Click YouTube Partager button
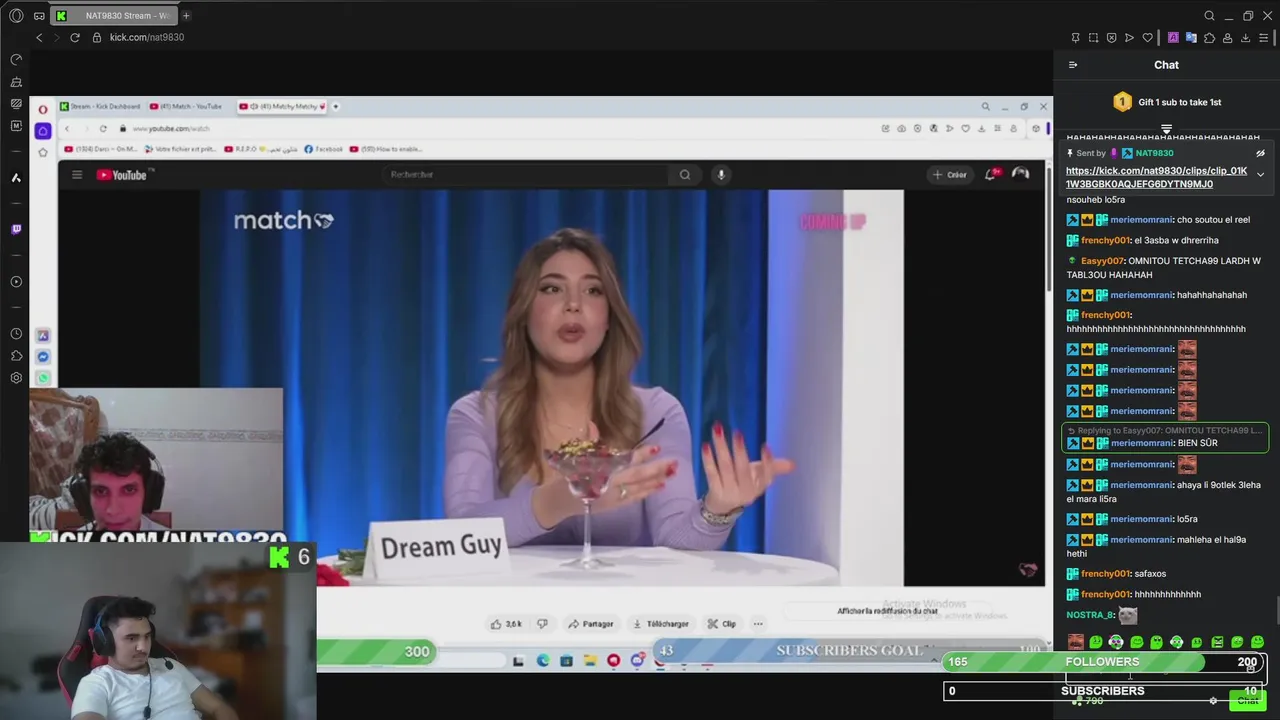The width and height of the screenshot is (1280, 720). coord(590,624)
